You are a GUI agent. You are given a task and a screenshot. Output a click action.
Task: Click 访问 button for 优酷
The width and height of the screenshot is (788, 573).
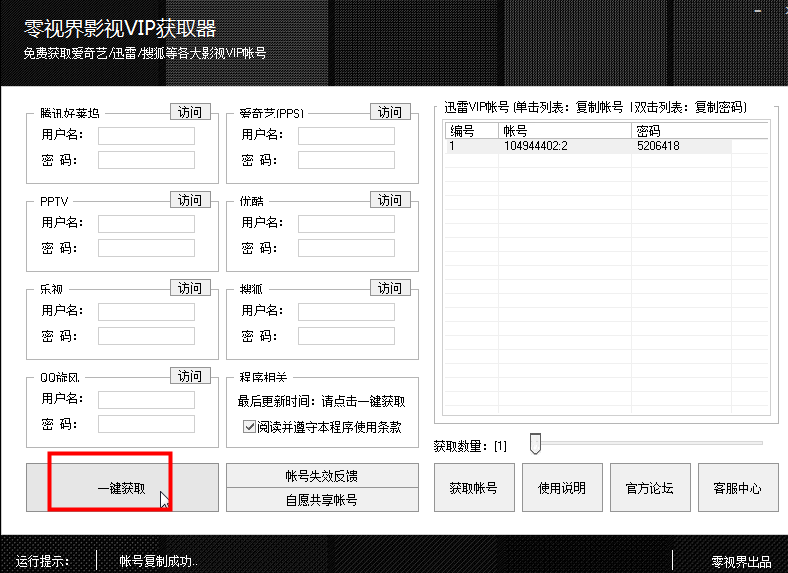390,200
